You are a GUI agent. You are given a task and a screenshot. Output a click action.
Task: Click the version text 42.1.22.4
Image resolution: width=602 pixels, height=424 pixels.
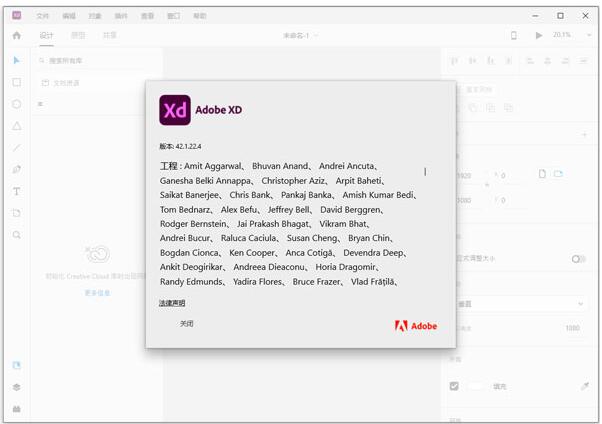coord(189,146)
